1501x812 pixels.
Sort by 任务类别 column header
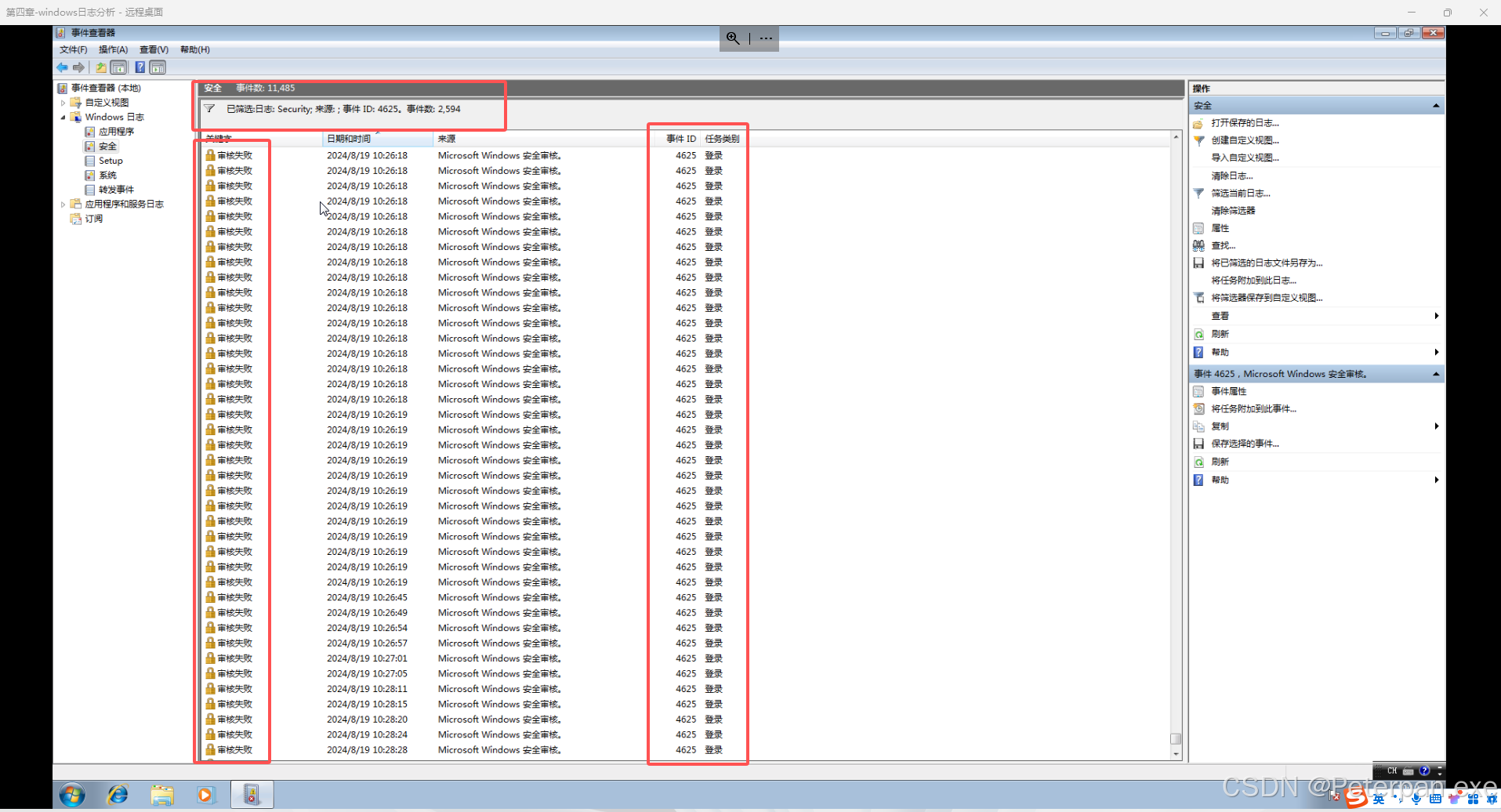tap(722, 139)
